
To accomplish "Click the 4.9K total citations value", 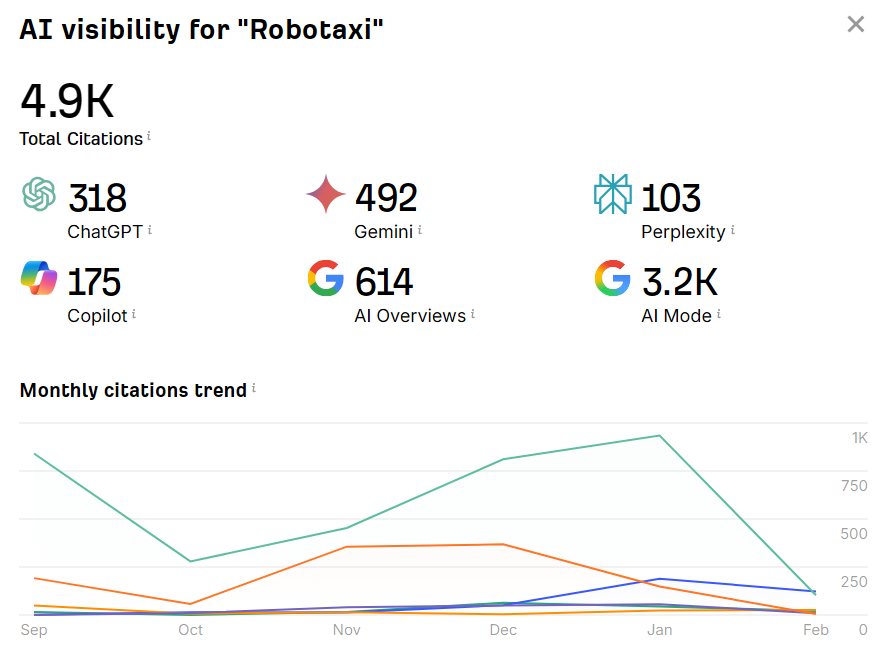I will pos(67,101).
